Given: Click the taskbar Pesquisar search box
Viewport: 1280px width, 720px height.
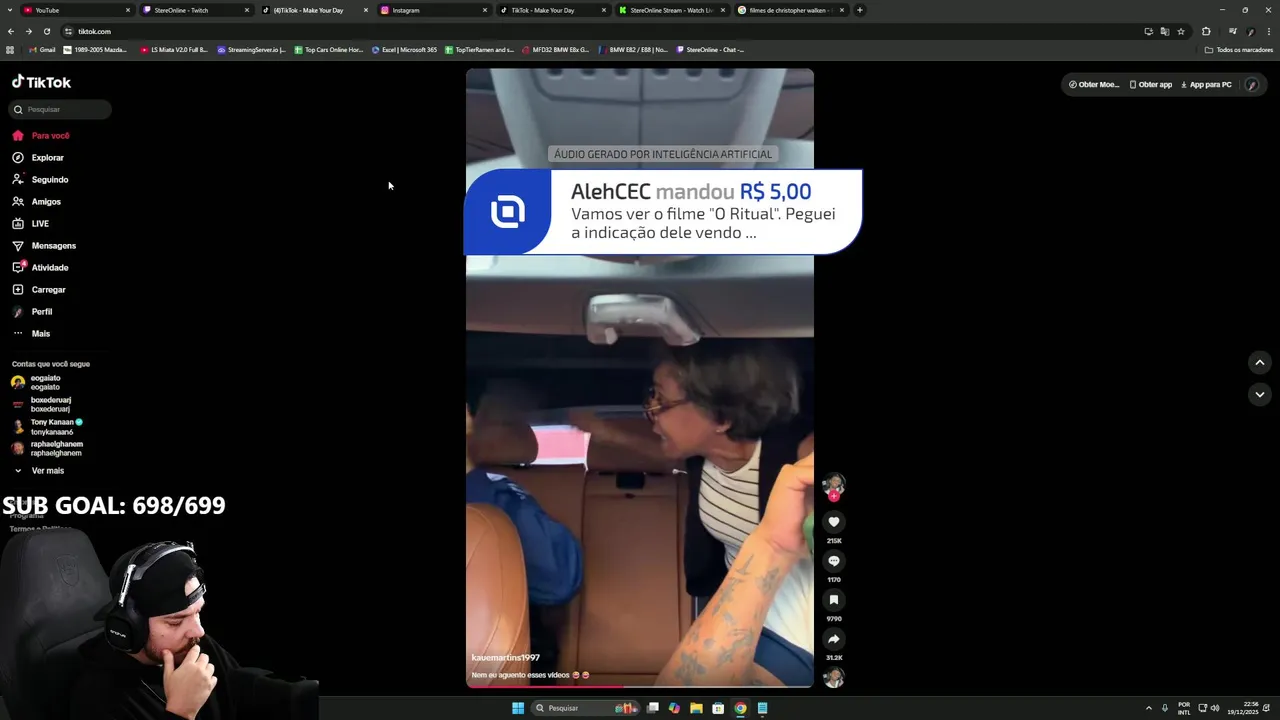Looking at the screenshot, I should (x=585, y=708).
